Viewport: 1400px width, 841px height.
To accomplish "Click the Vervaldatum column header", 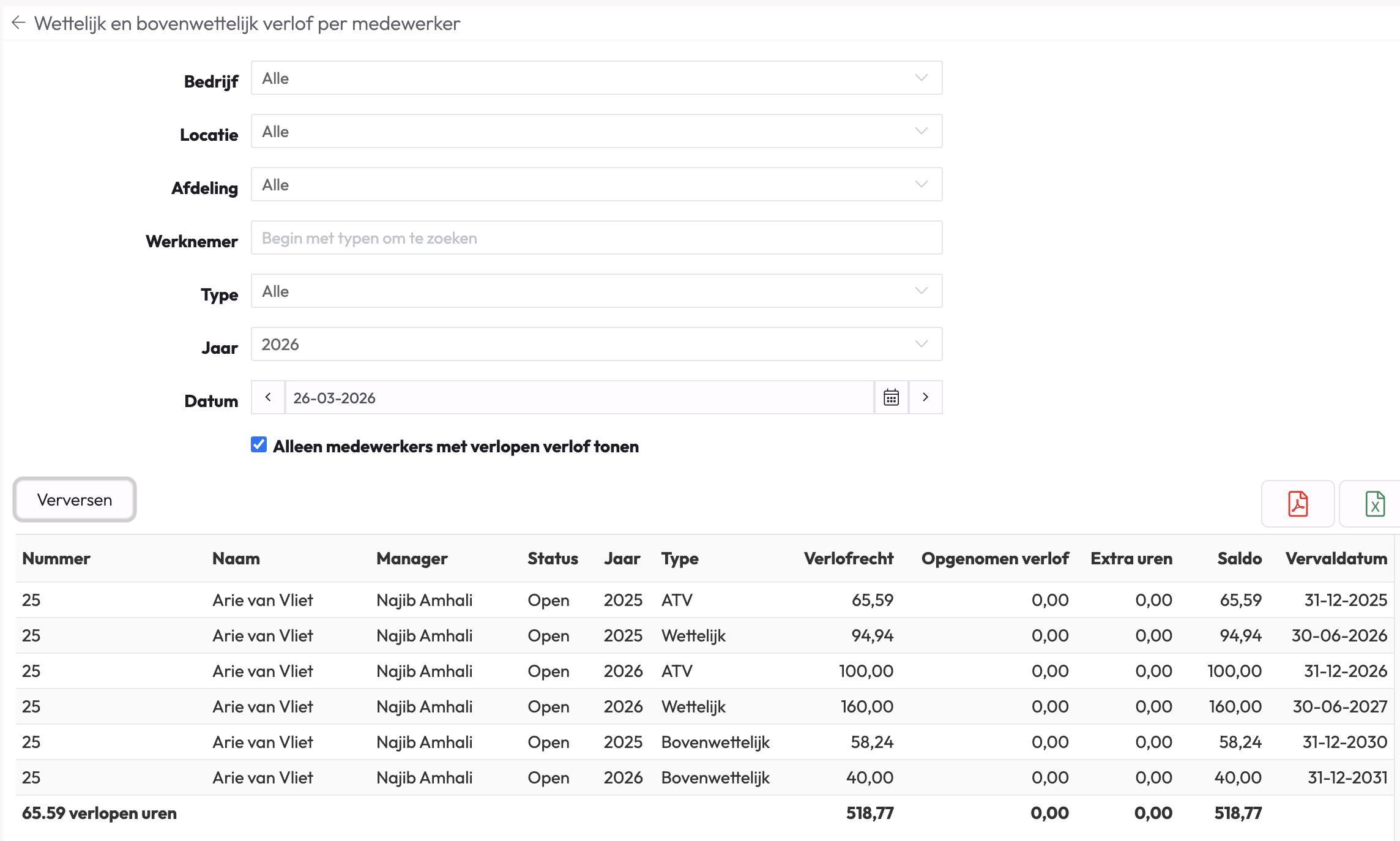I will 1336,559.
